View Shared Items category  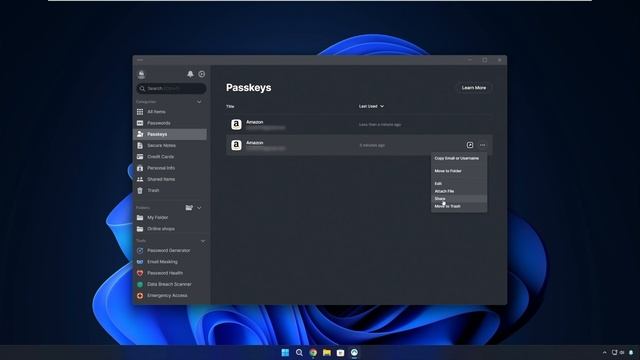[x=170, y=179]
